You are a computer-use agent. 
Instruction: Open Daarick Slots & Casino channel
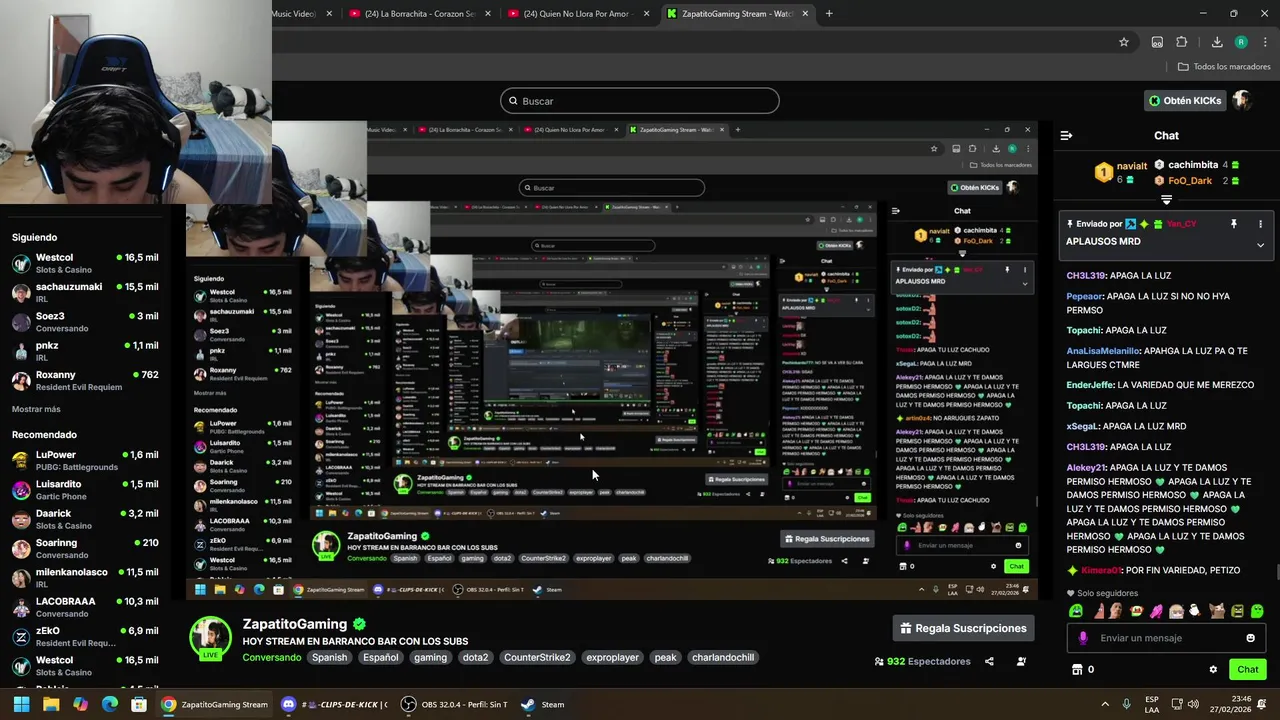pos(85,519)
